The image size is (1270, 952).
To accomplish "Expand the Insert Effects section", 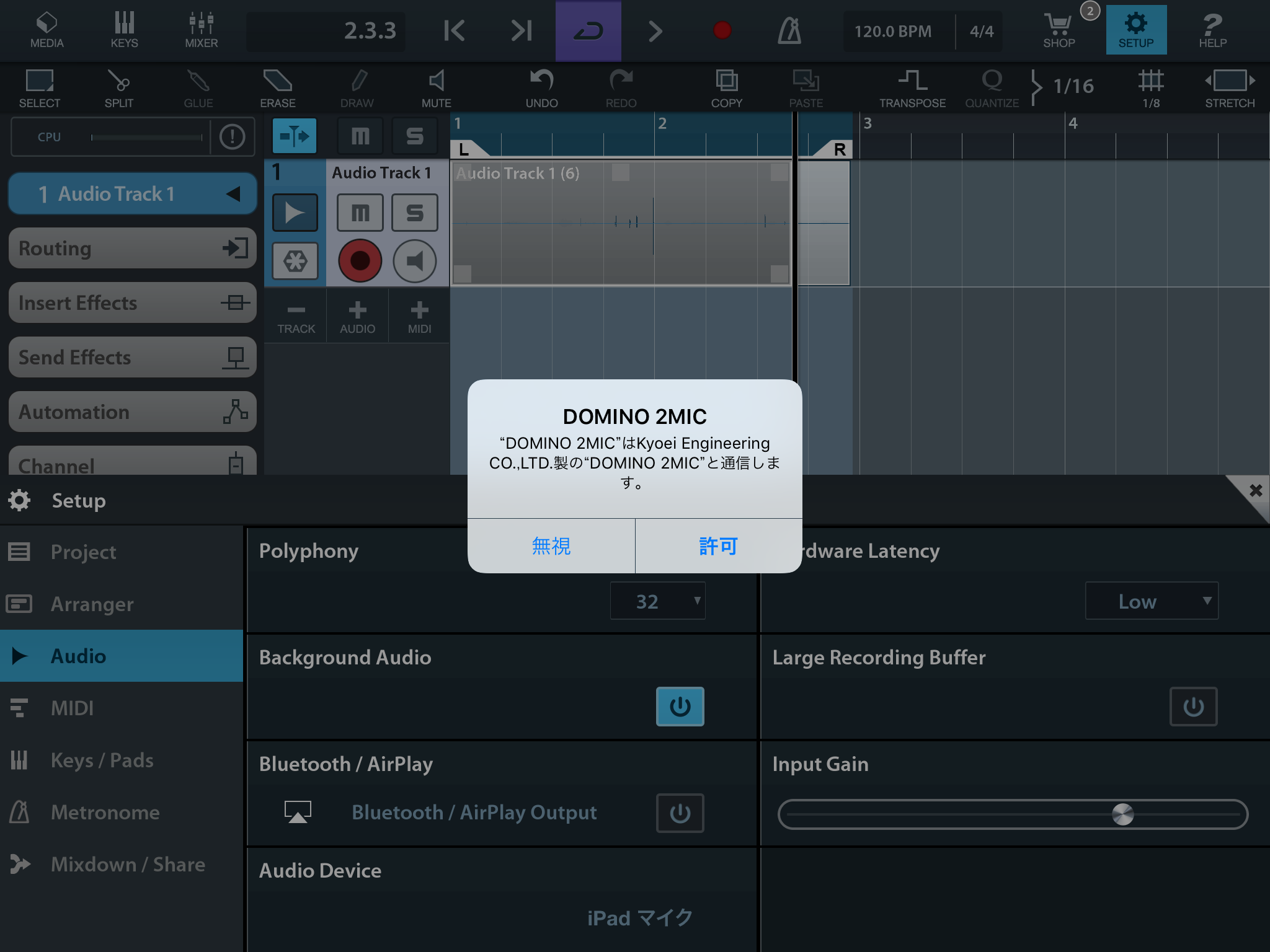I will (x=132, y=303).
